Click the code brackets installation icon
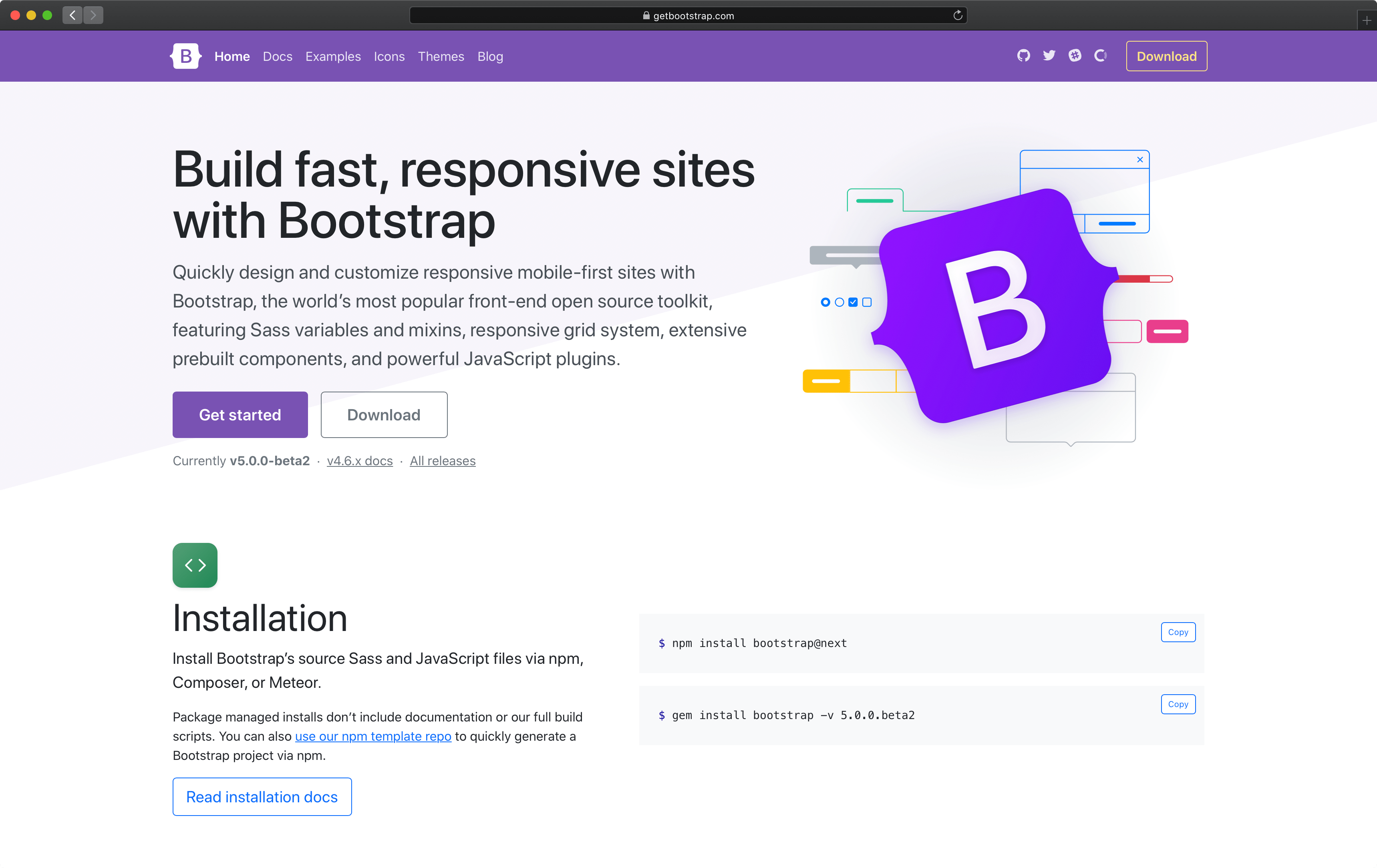 tap(195, 564)
